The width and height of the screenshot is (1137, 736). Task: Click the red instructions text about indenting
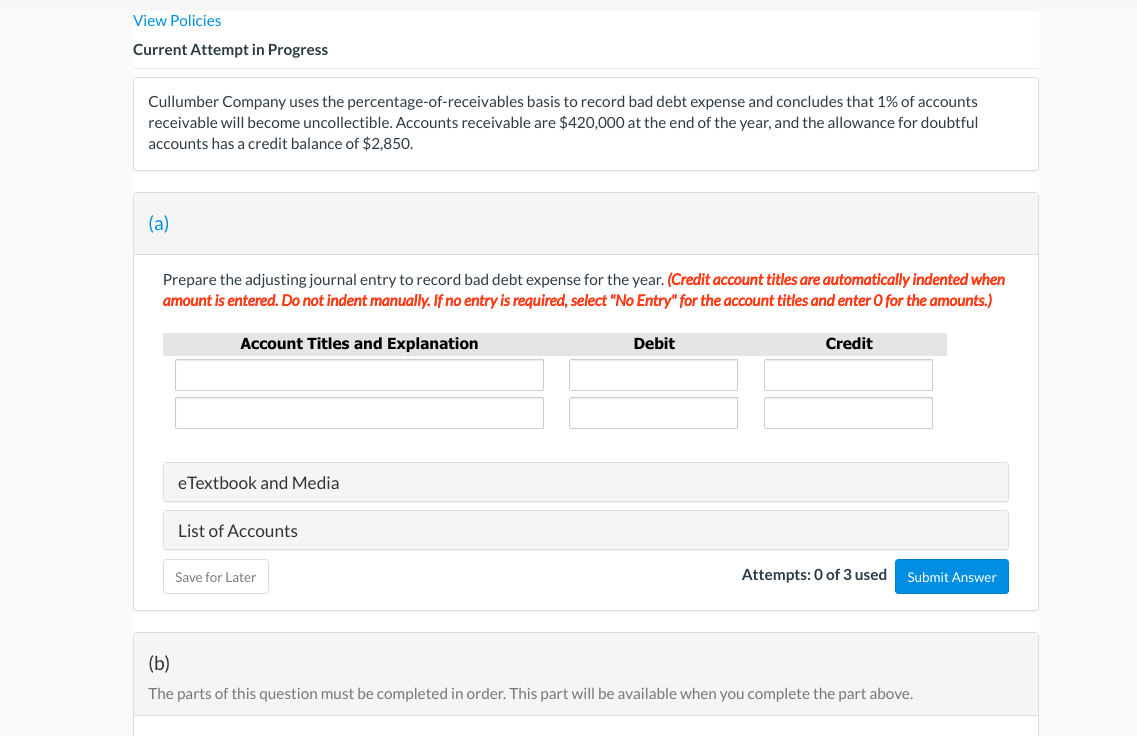coord(584,290)
